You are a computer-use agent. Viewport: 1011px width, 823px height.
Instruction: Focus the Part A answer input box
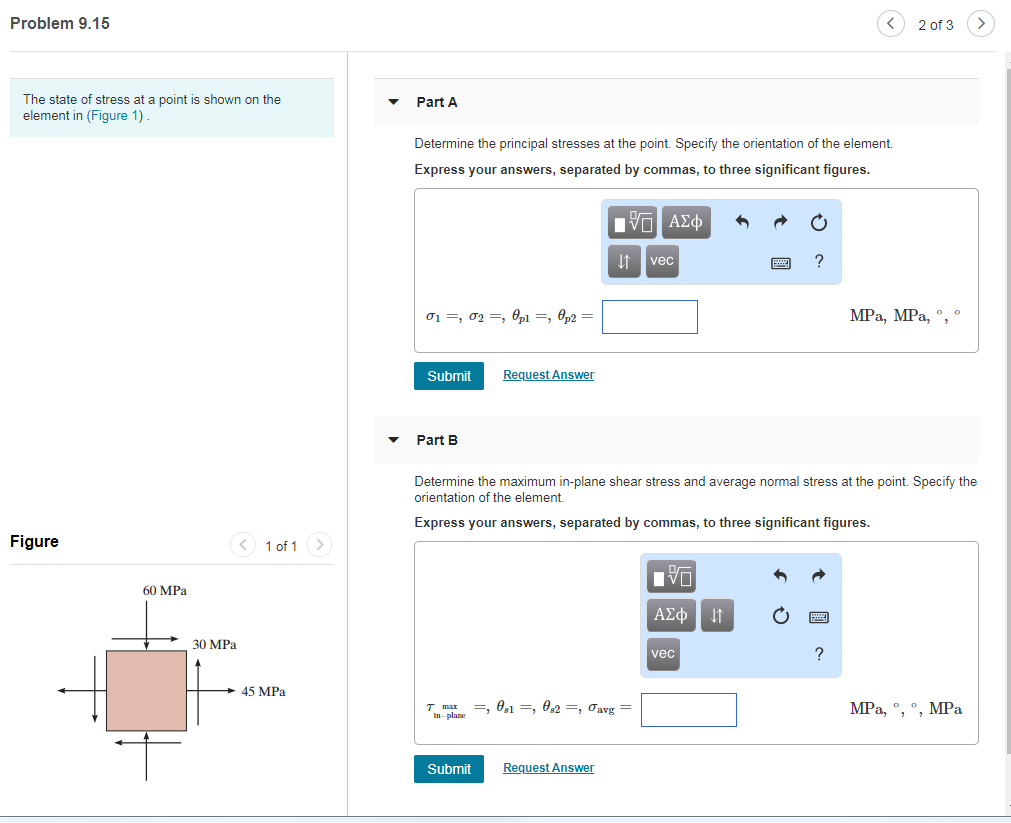650,317
